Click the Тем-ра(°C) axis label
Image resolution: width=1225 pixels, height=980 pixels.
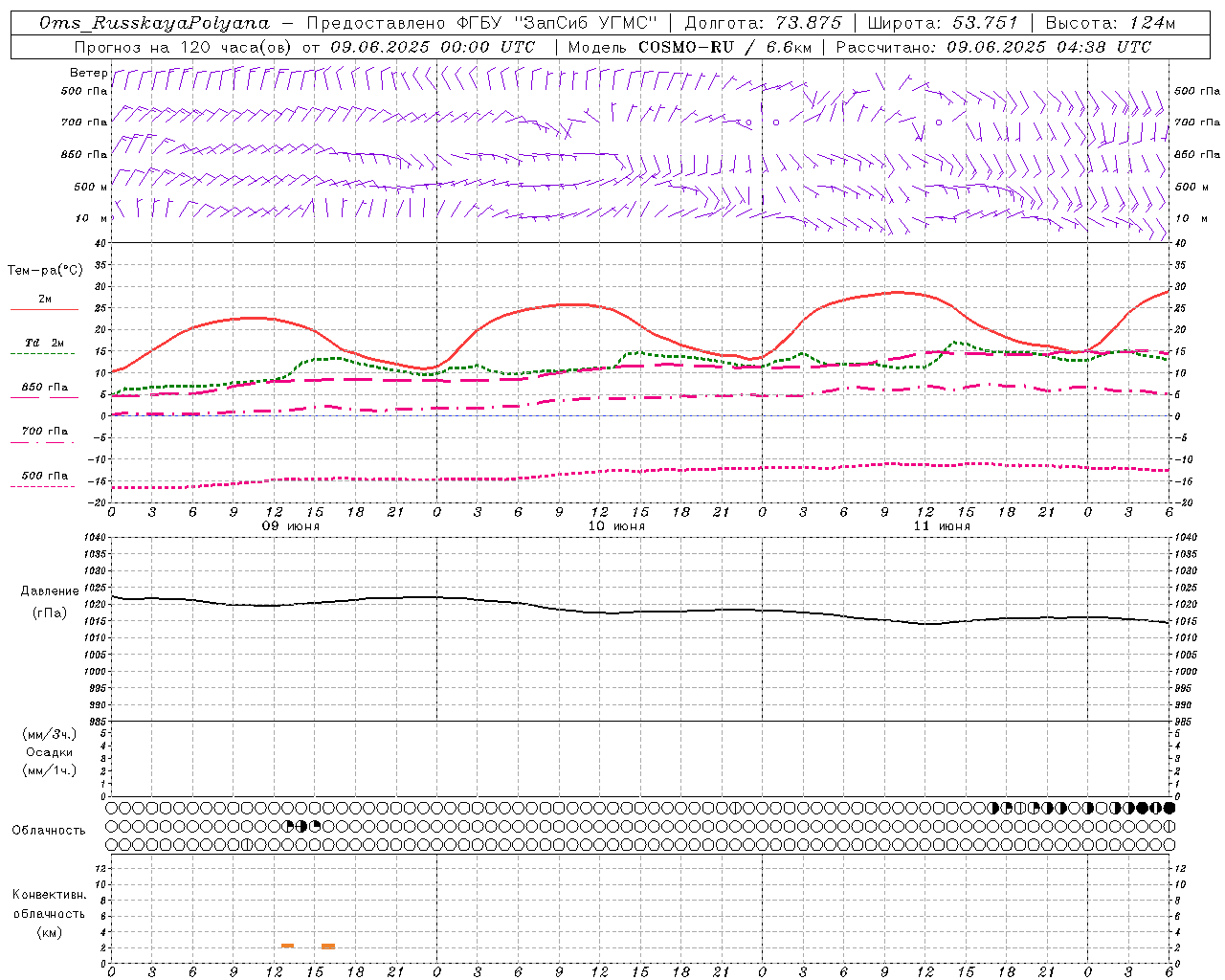point(45,271)
